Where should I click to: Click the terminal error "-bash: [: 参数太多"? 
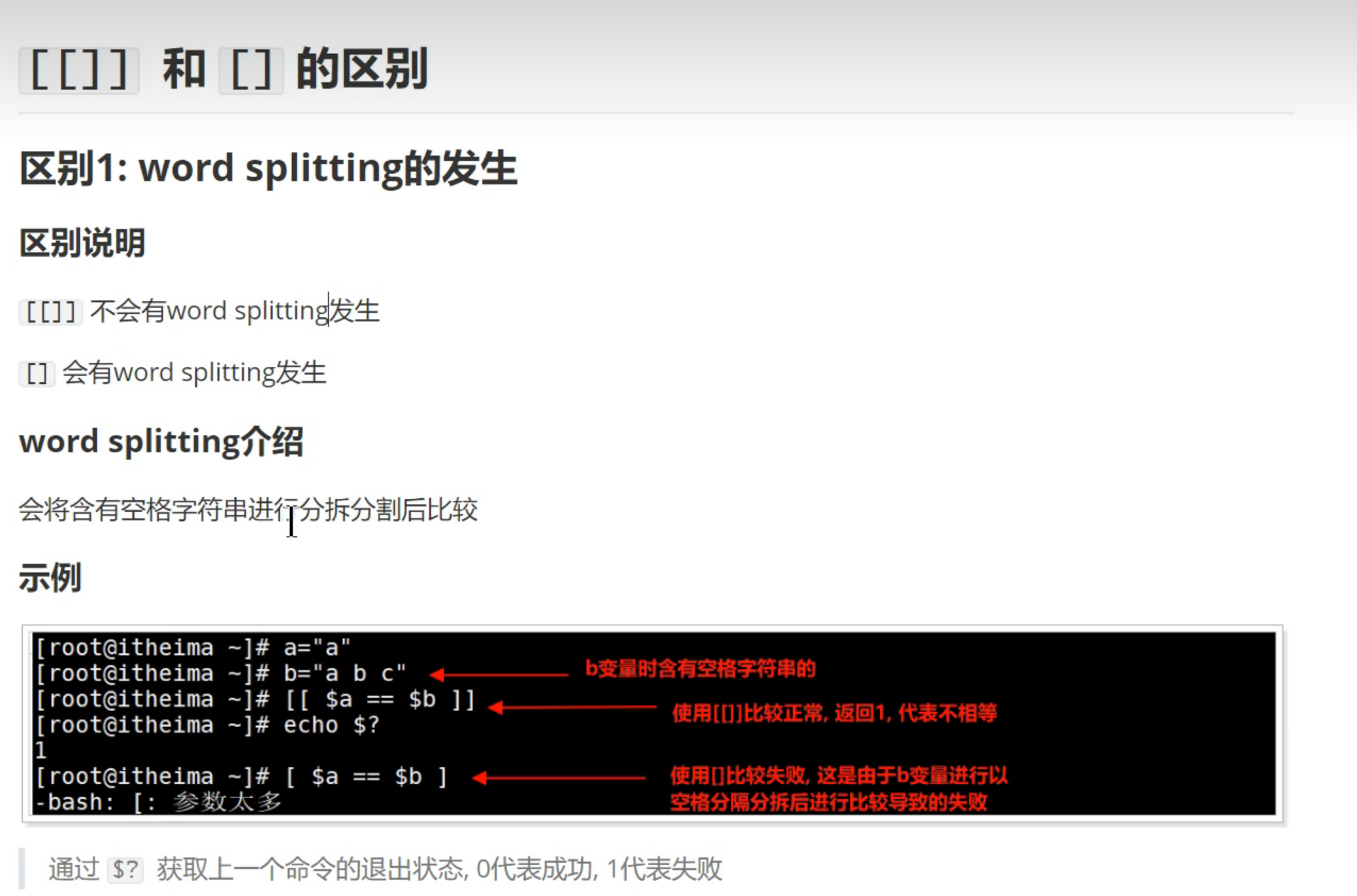point(158,802)
